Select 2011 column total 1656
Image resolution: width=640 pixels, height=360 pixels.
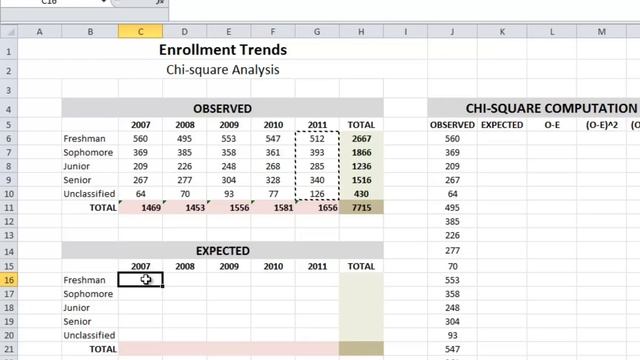[317, 207]
